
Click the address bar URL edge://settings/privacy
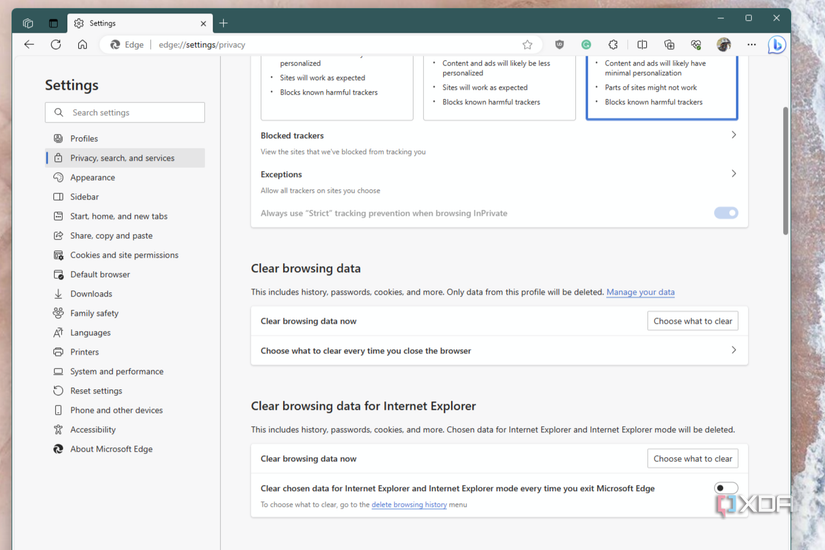click(x=202, y=45)
